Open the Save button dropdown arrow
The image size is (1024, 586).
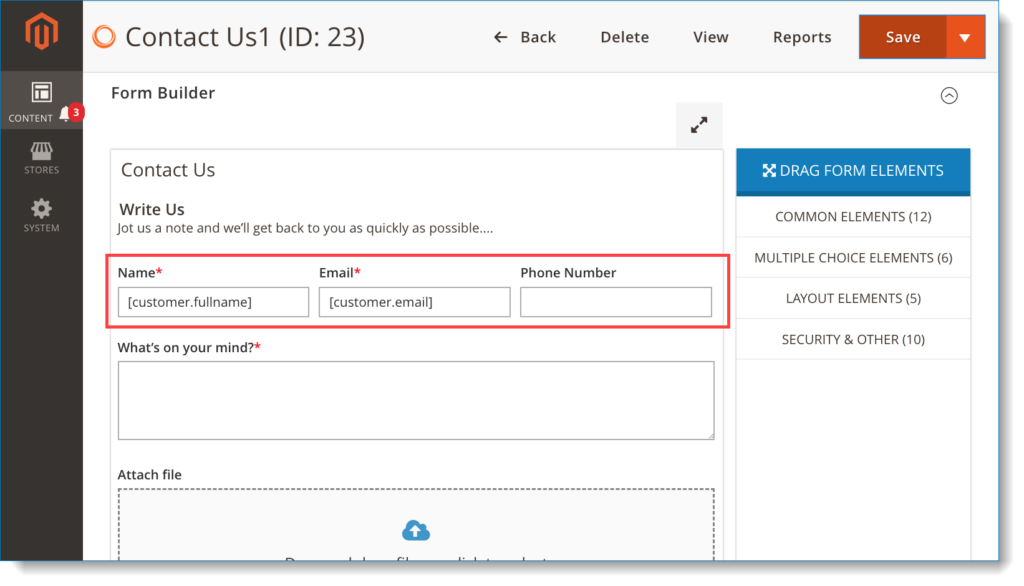coord(965,36)
